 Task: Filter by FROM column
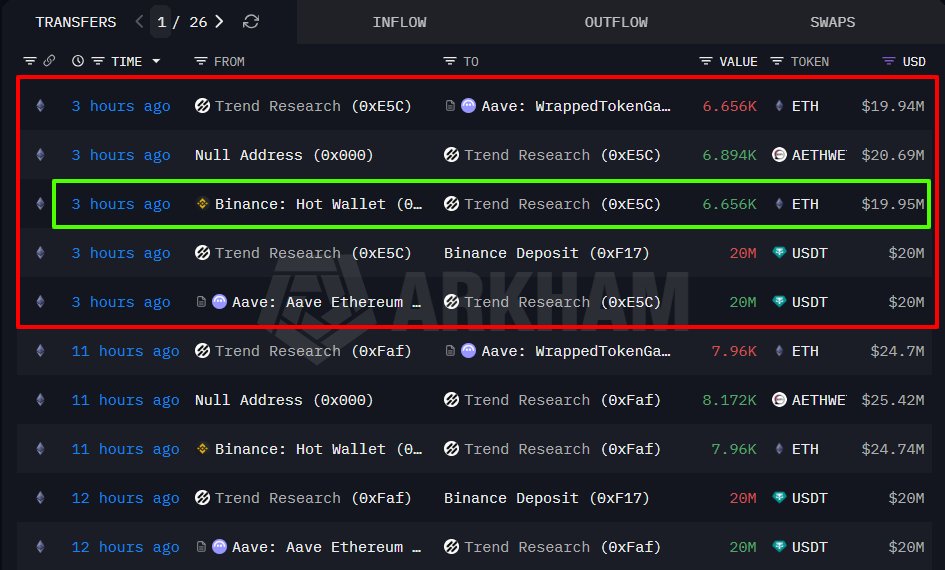201,61
